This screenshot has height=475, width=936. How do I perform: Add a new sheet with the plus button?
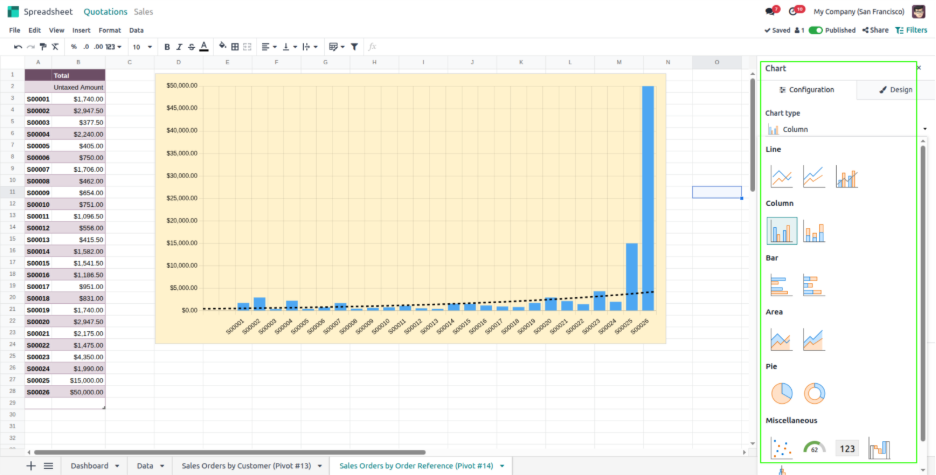pos(30,466)
